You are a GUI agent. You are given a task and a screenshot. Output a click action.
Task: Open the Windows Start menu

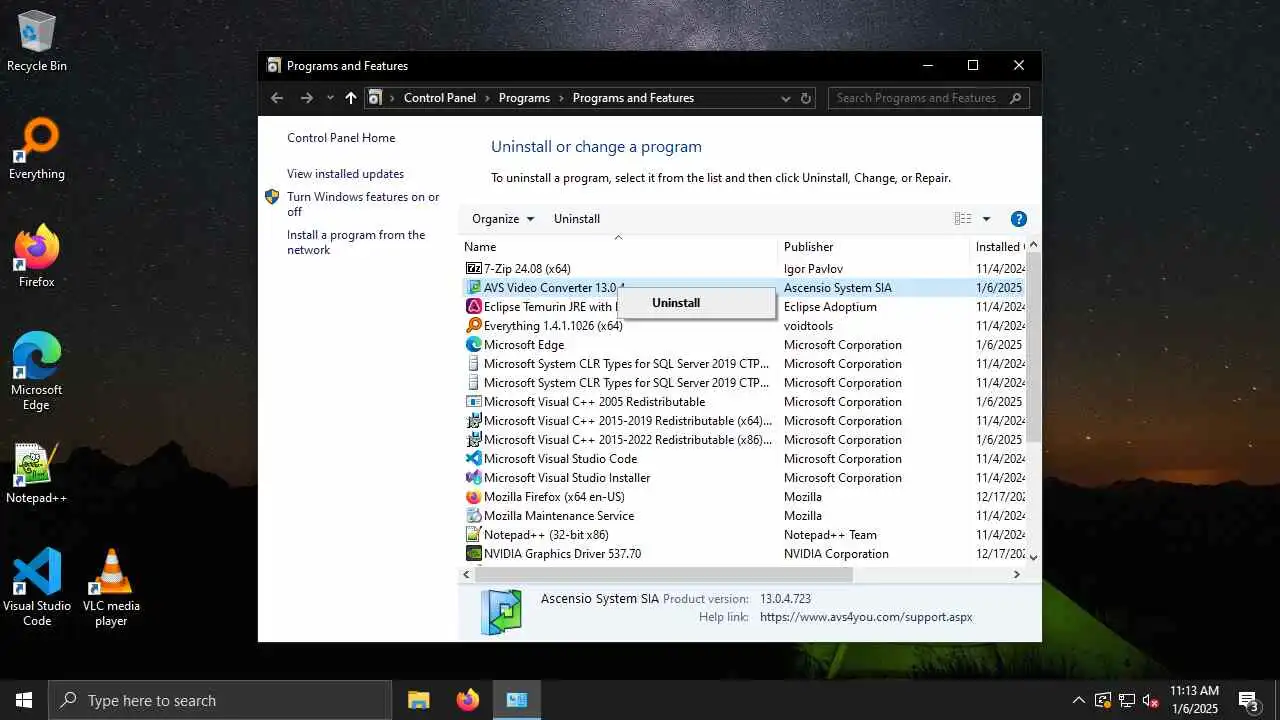click(24, 700)
